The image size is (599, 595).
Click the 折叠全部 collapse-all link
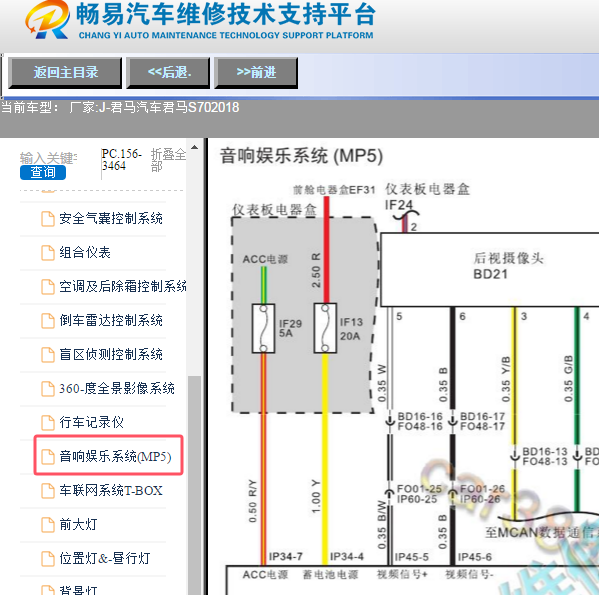point(168,160)
